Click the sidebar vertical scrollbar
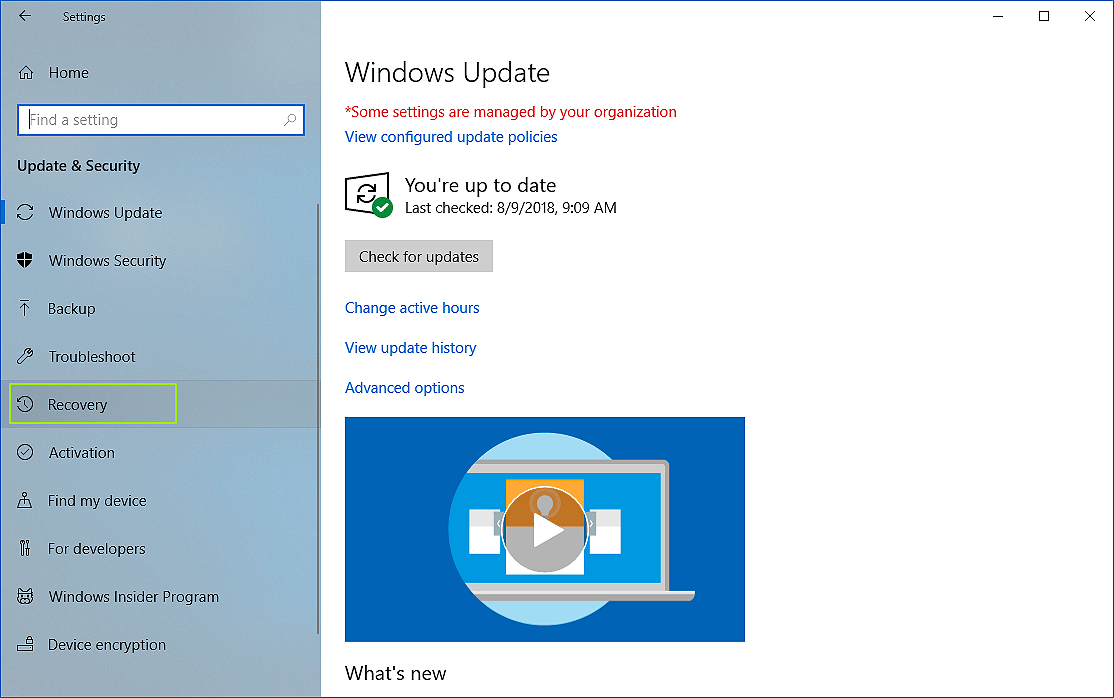Screen dimensions: 1114x698 point(318,419)
